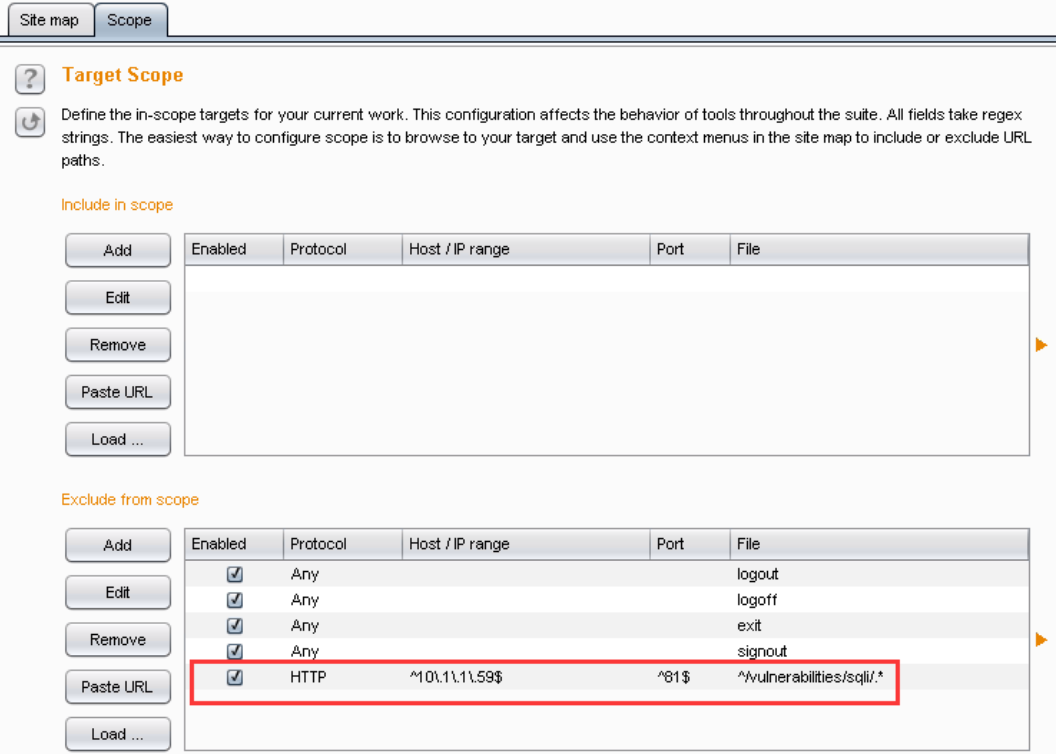This screenshot has width=1056, height=754.
Task: Click Port column header in Exclude table
Action: pos(690,545)
